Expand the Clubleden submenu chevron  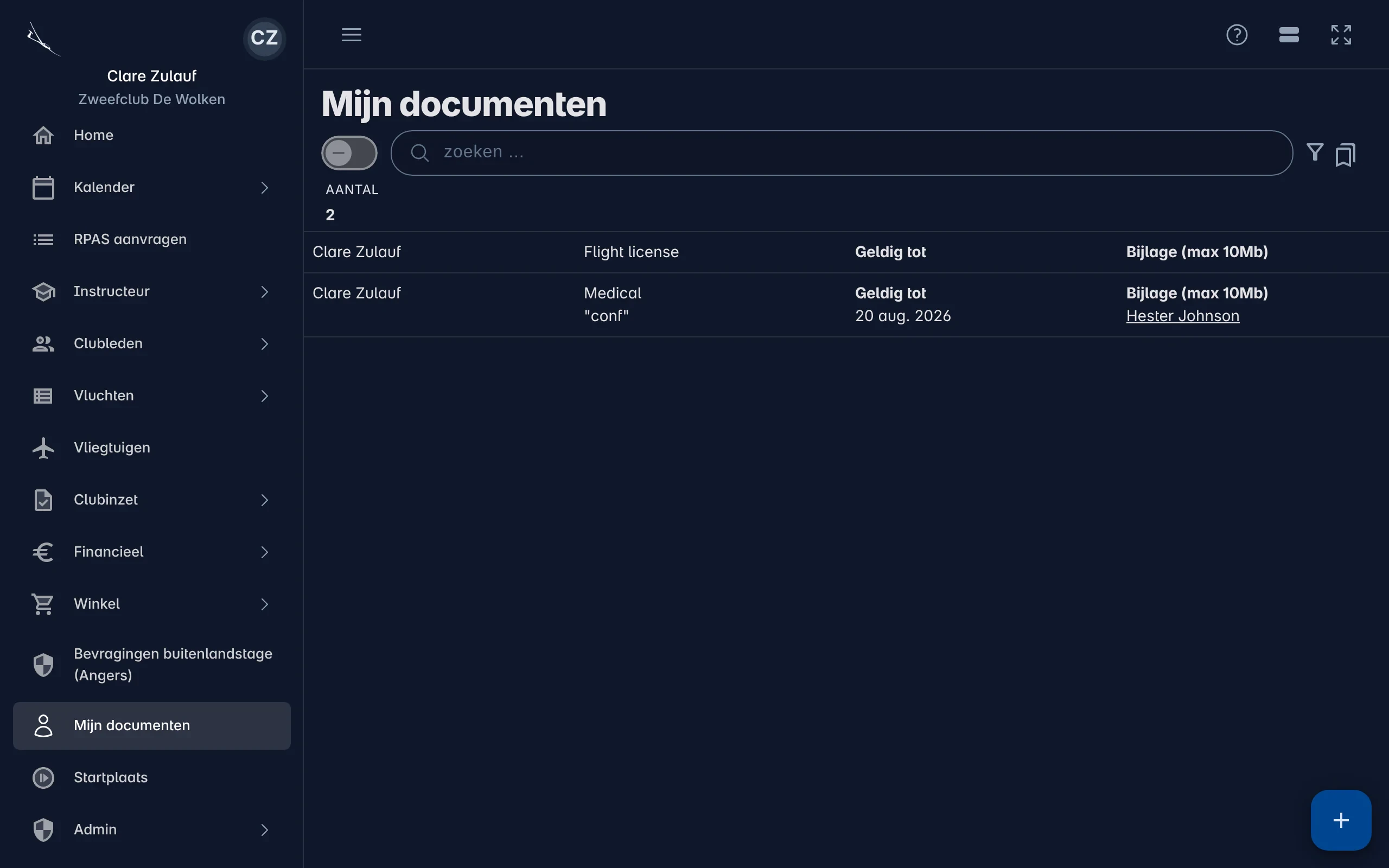click(x=265, y=344)
